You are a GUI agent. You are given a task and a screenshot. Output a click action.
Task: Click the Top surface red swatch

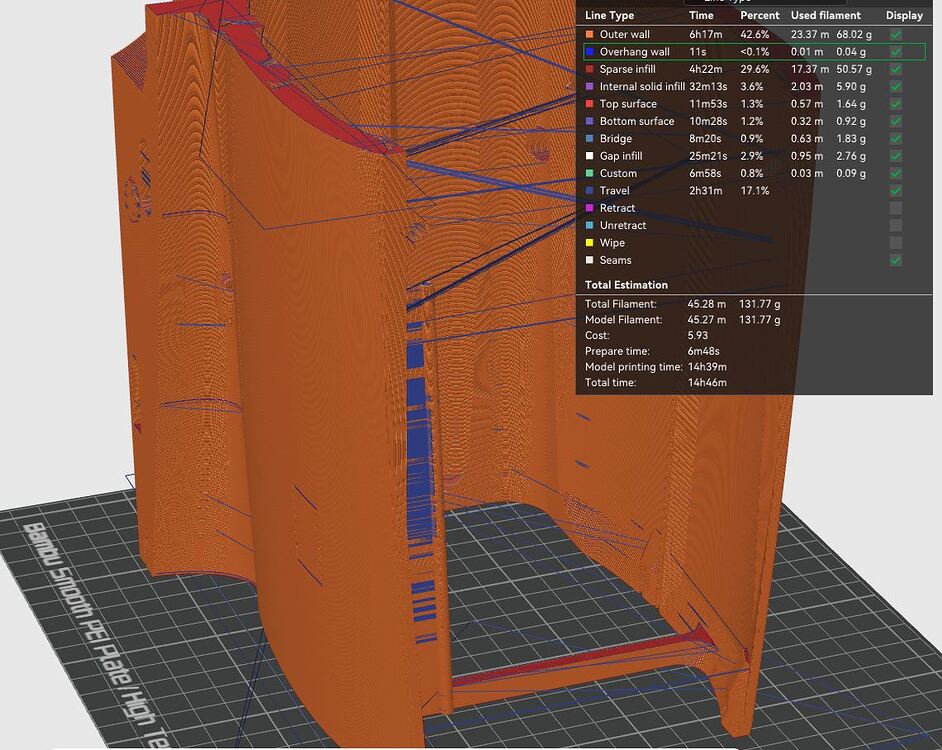coord(589,105)
